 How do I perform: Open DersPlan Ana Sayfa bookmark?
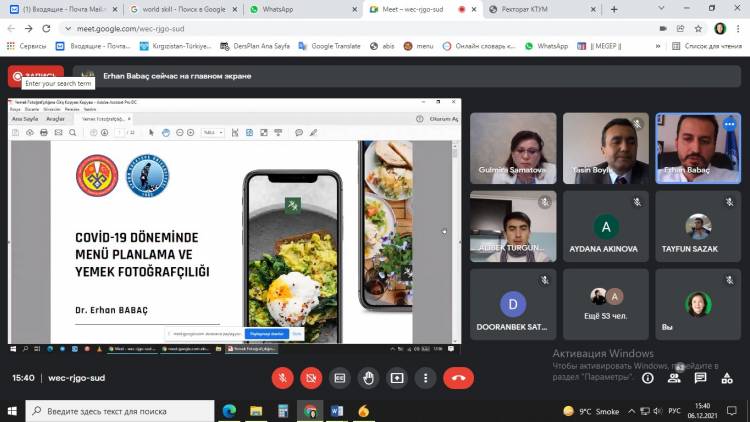coord(255,46)
